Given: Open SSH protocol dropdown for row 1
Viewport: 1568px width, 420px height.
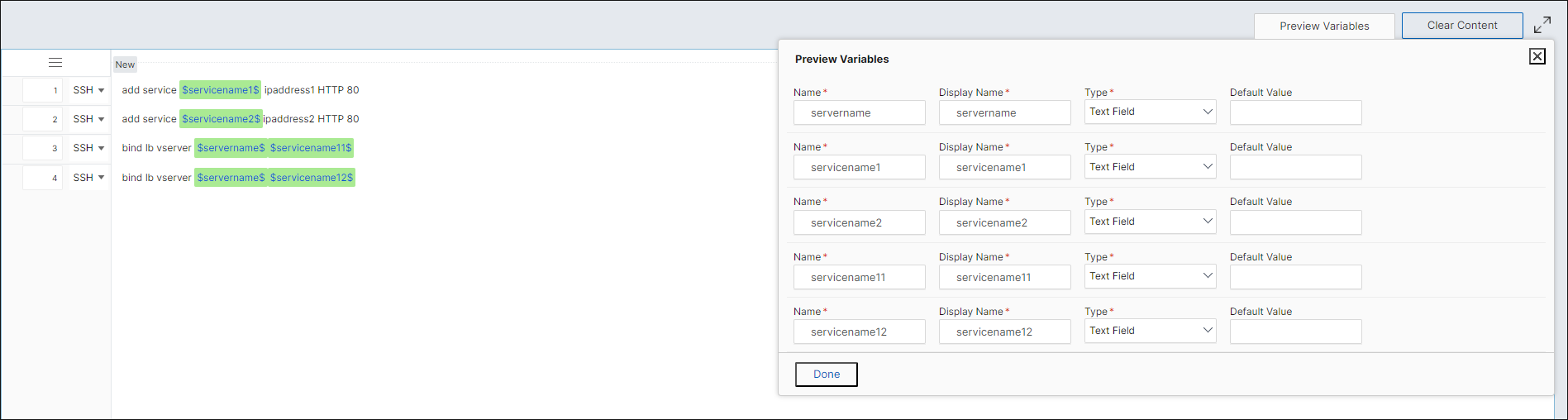Looking at the screenshot, I should [x=89, y=90].
